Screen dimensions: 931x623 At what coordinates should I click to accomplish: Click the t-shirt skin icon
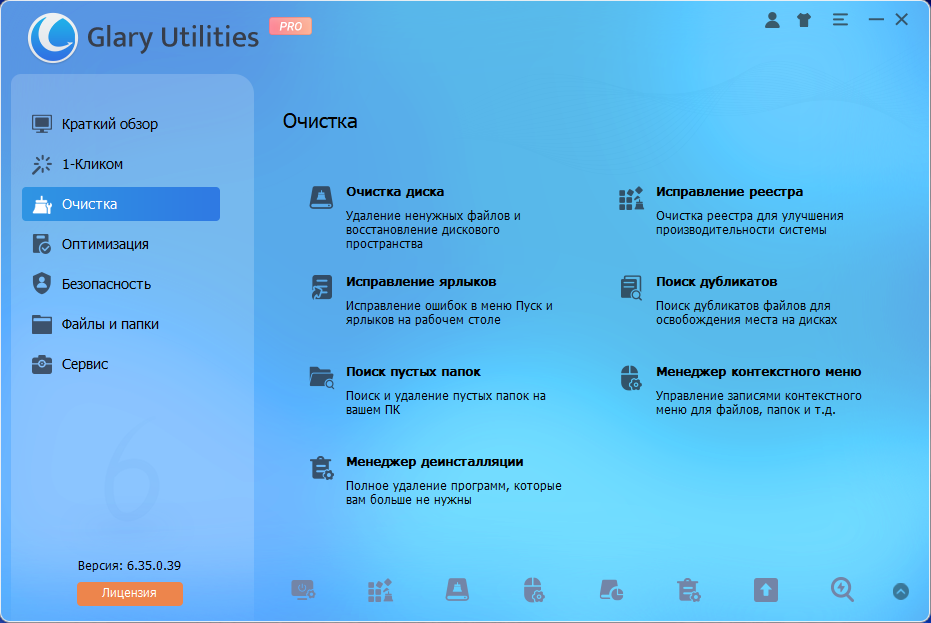click(803, 20)
